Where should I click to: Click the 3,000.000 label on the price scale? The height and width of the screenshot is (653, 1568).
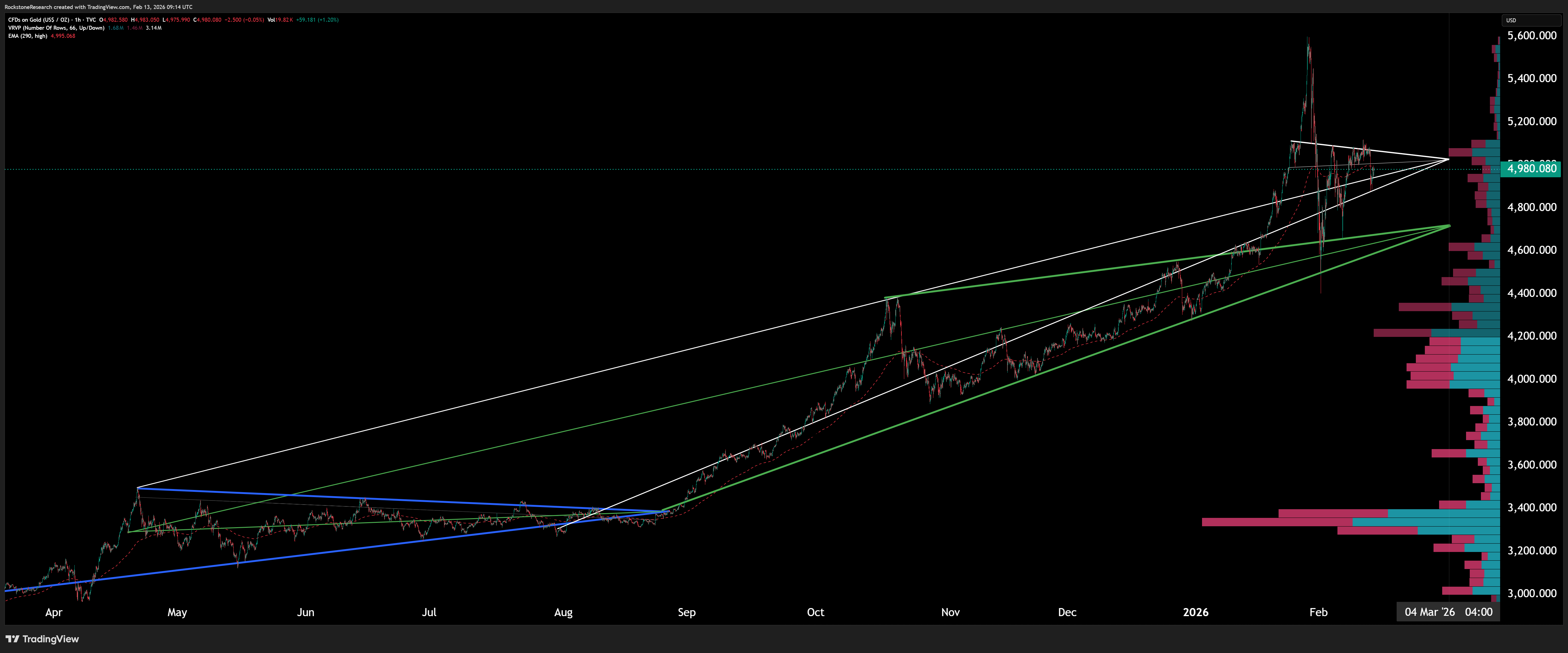pyautogui.click(x=1531, y=593)
